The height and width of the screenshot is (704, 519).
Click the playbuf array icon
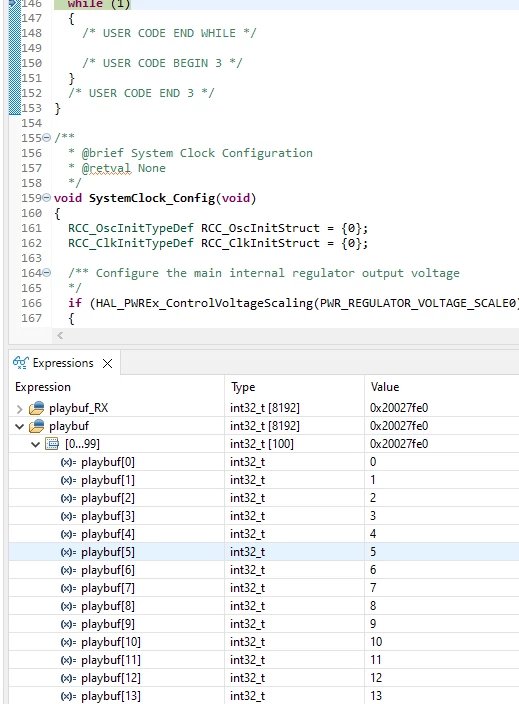pyautogui.click(x=37, y=426)
